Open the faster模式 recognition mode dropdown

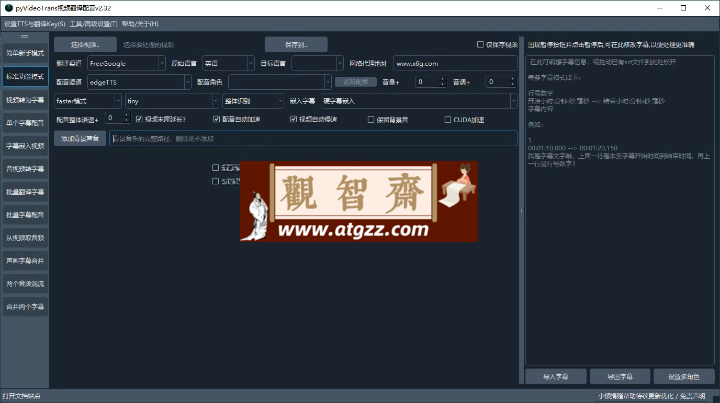(88, 101)
